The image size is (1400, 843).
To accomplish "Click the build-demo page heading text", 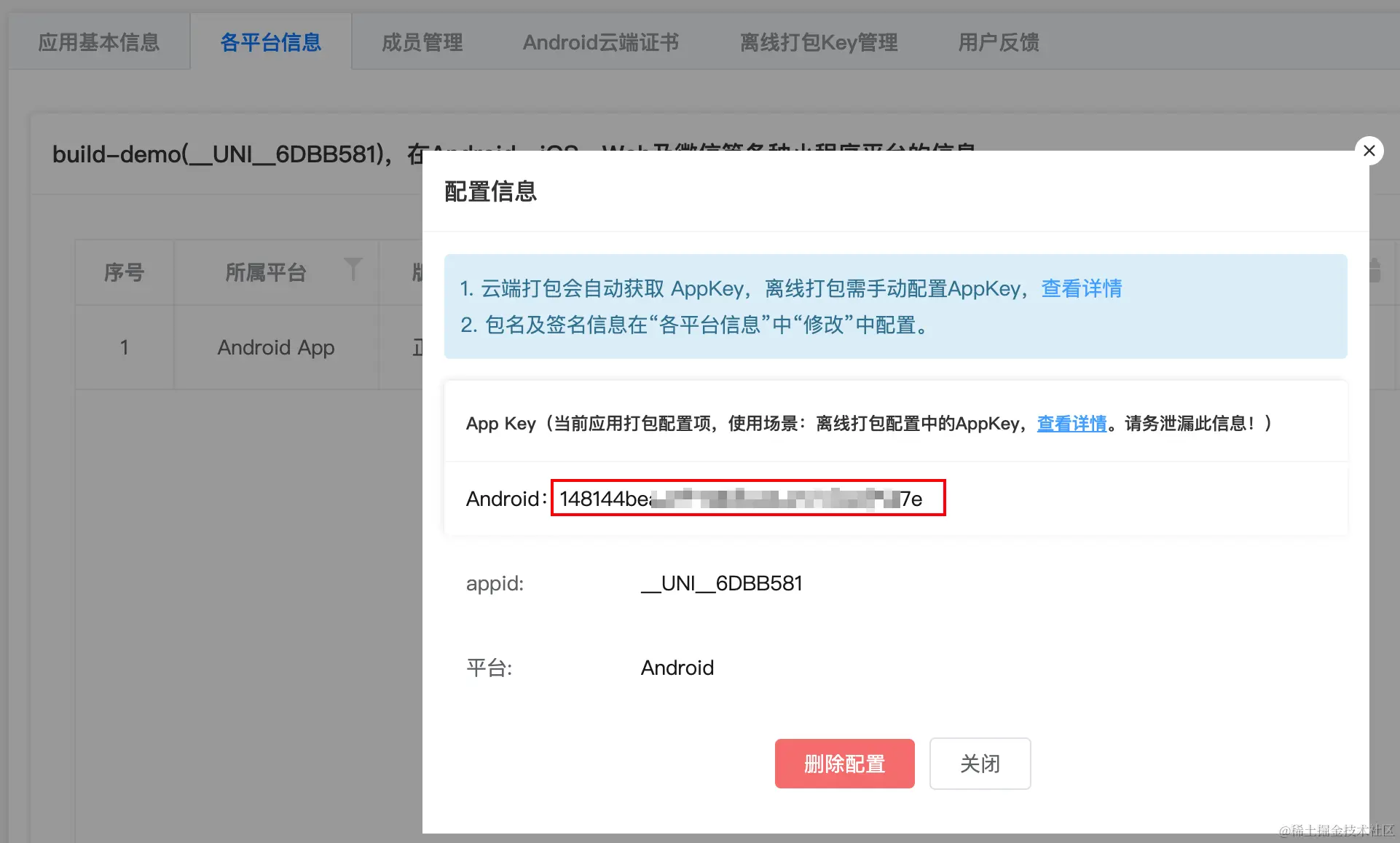I will [x=219, y=154].
